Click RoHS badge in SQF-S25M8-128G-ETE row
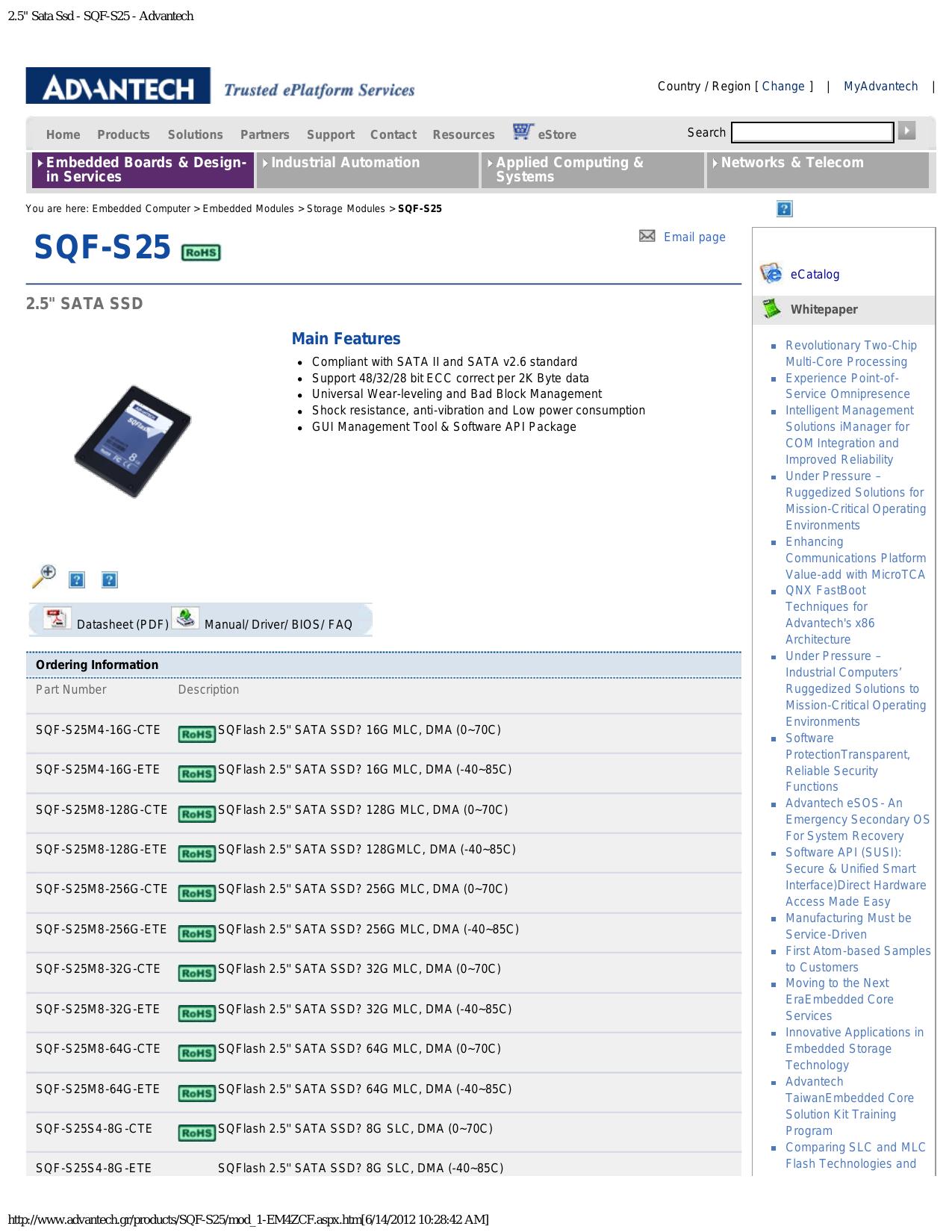The image size is (952, 1232). point(197,853)
